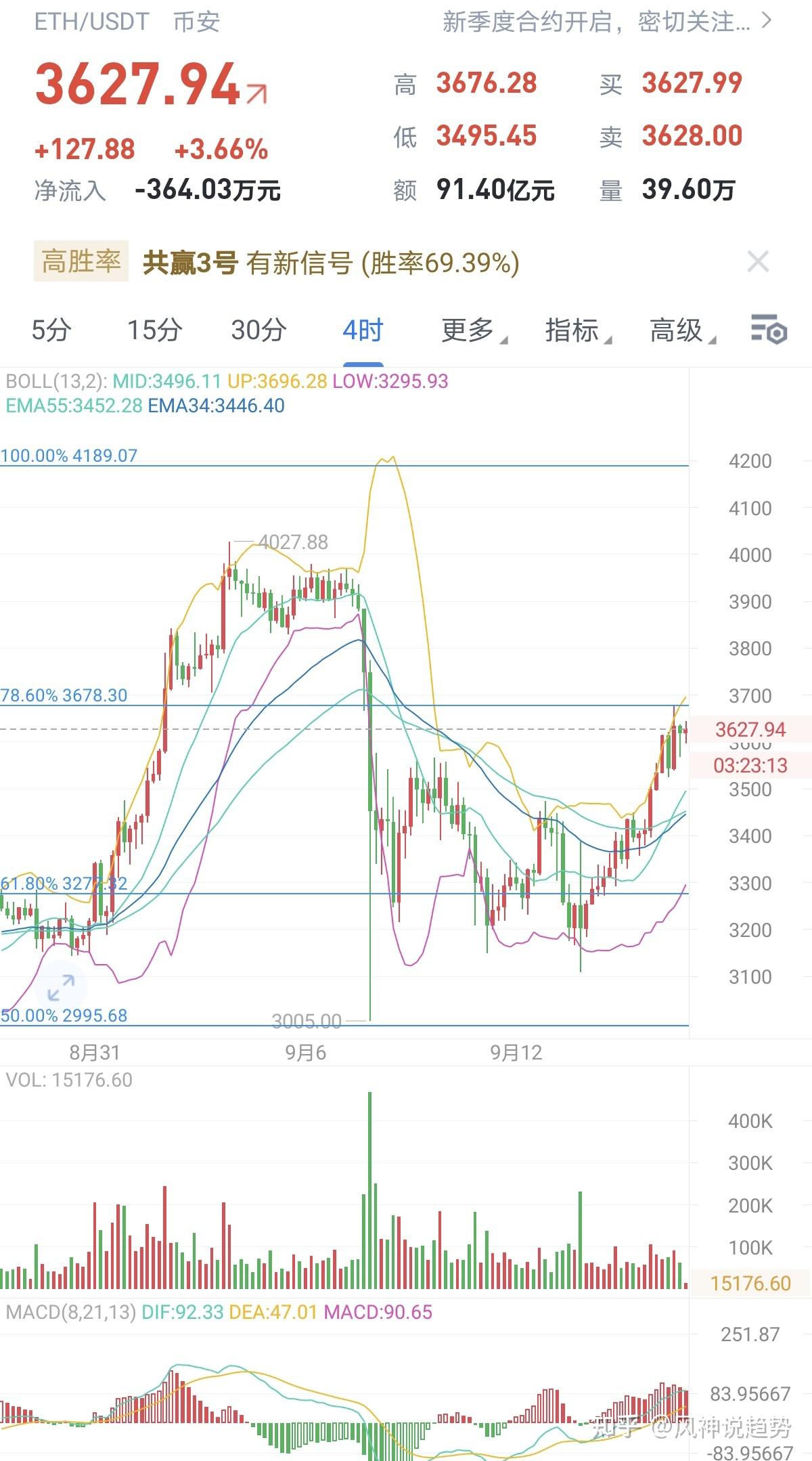Tap the ETH/USDT pair title
Screen dimensions: 812x1461
pyautogui.click(x=91, y=22)
